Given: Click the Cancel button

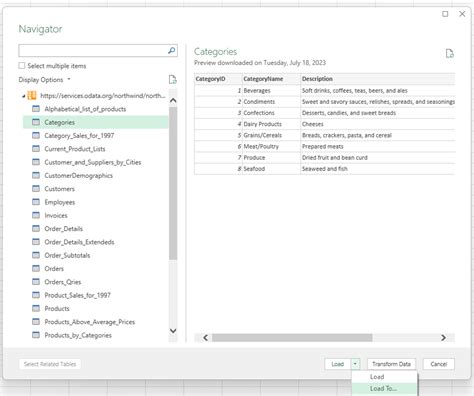Looking at the screenshot, I should pos(439,364).
